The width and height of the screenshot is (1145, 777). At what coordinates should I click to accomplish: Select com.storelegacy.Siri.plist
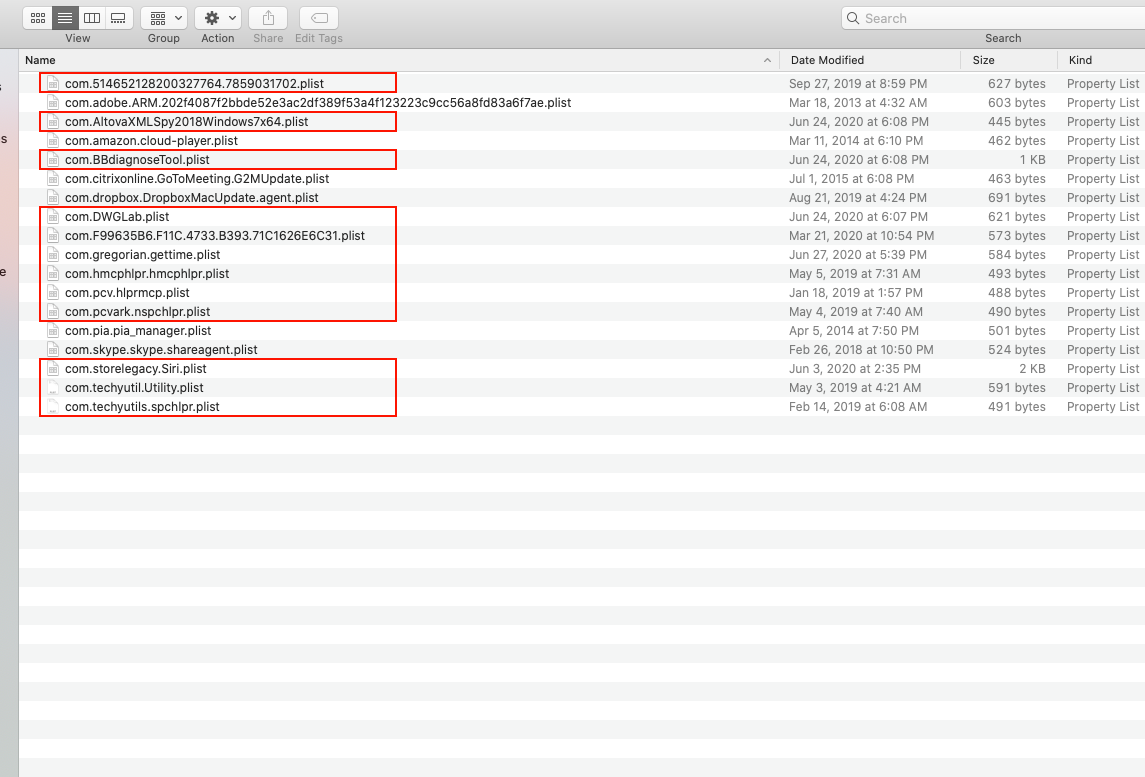click(136, 368)
